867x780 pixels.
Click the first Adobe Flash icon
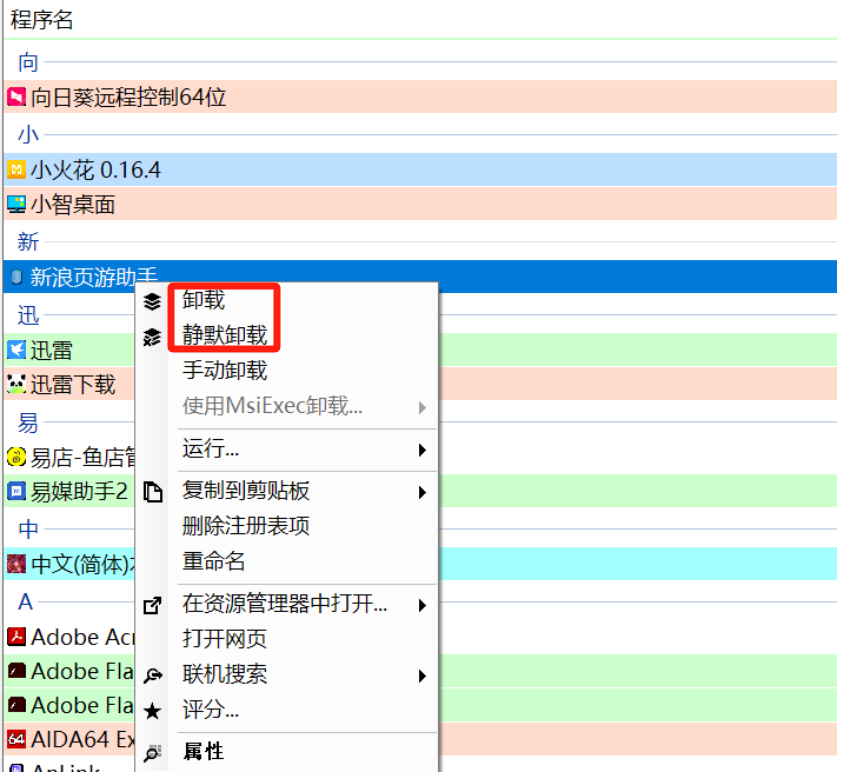pyautogui.click(x=16, y=671)
